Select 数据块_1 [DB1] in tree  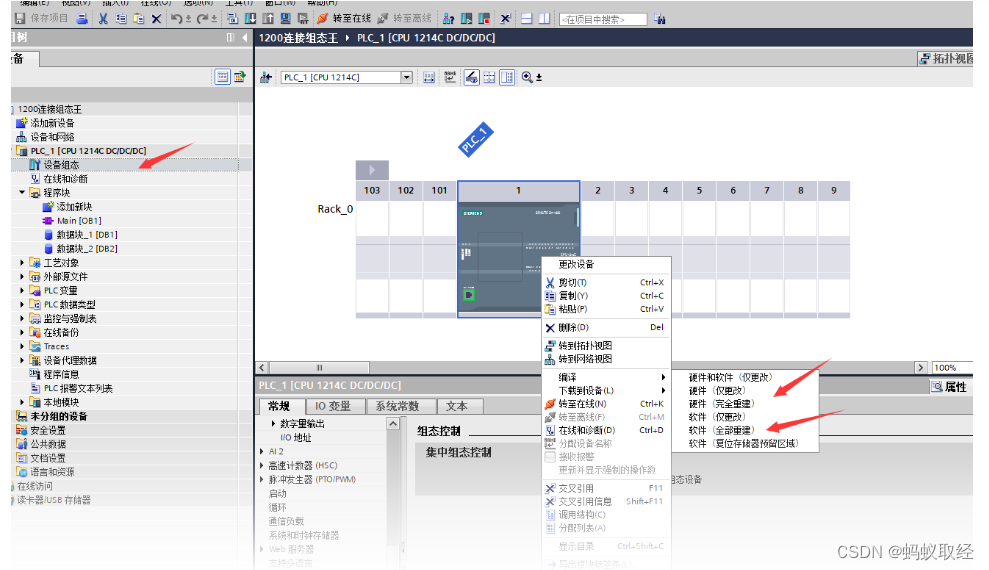(x=87, y=235)
